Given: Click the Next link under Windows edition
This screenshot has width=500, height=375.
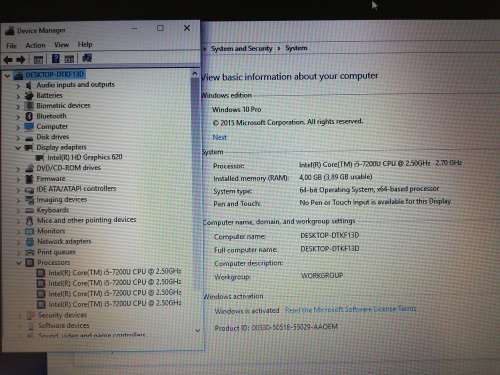Looking at the screenshot, I should (219, 137).
